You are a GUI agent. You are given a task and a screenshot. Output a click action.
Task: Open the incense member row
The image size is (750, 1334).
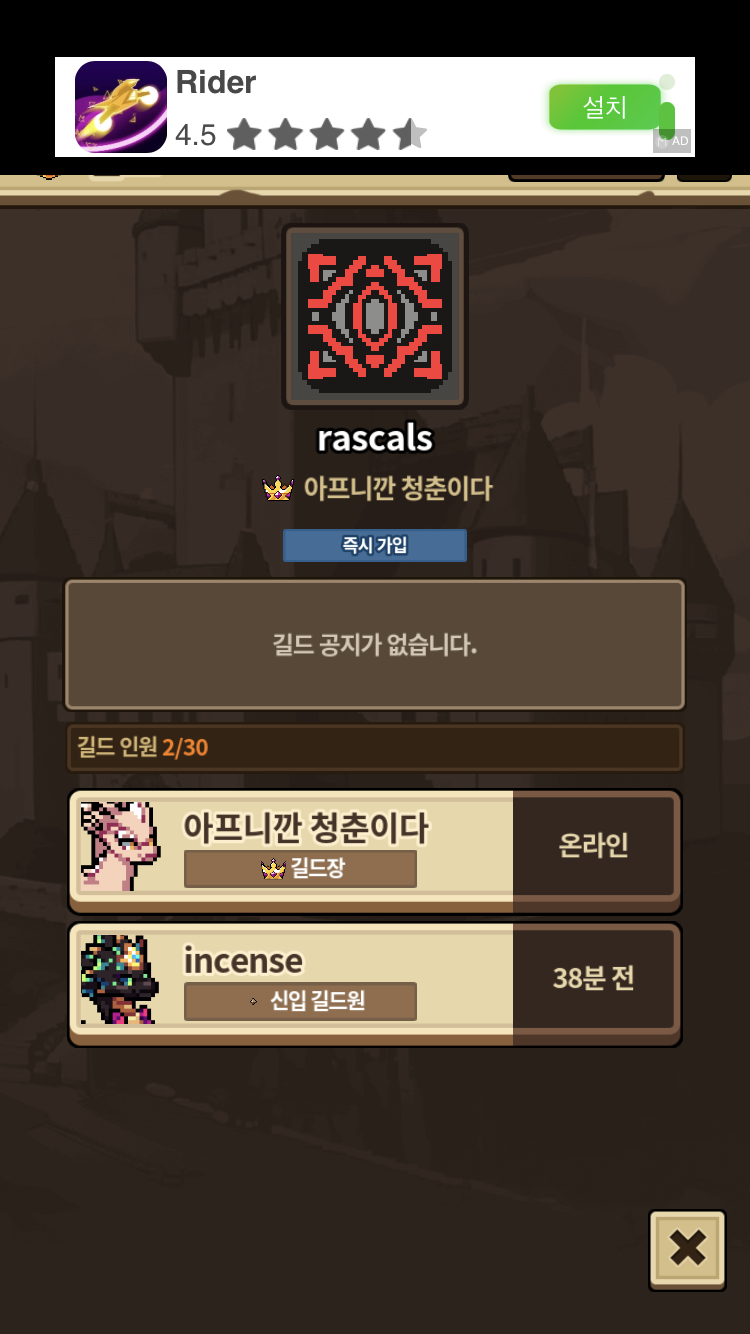pyautogui.click(x=375, y=984)
